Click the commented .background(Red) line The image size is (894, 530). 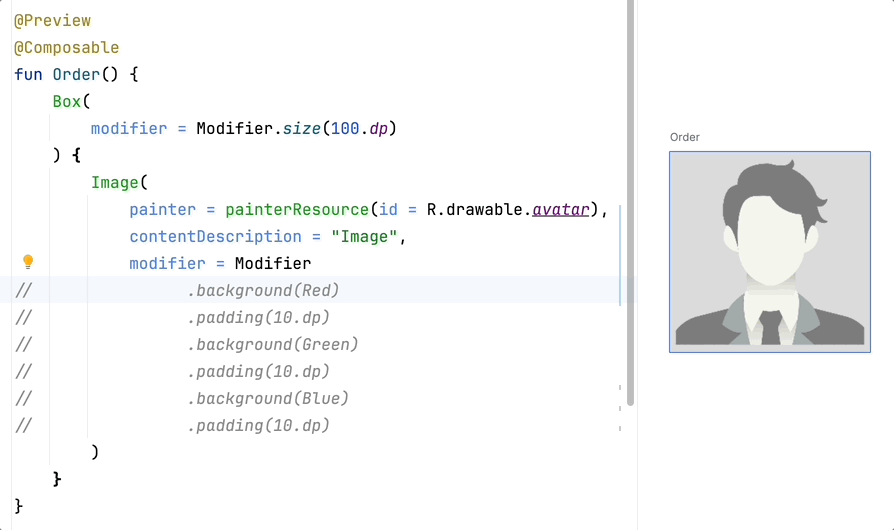(x=263, y=290)
